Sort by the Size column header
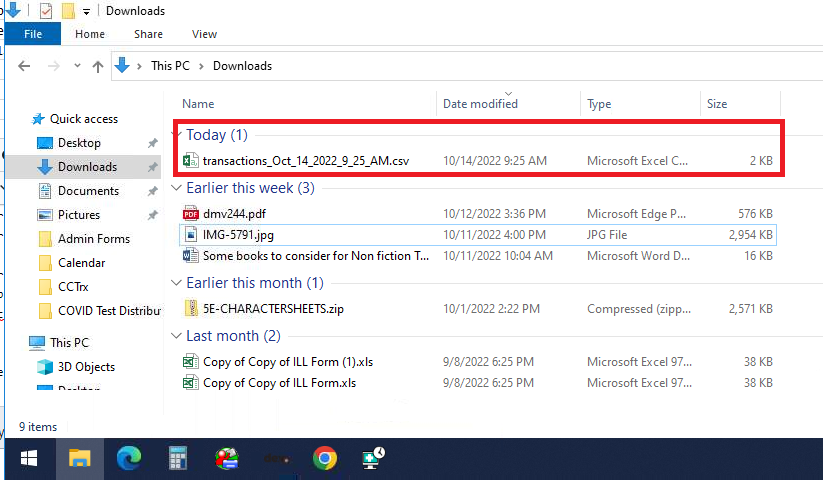 [x=716, y=104]
